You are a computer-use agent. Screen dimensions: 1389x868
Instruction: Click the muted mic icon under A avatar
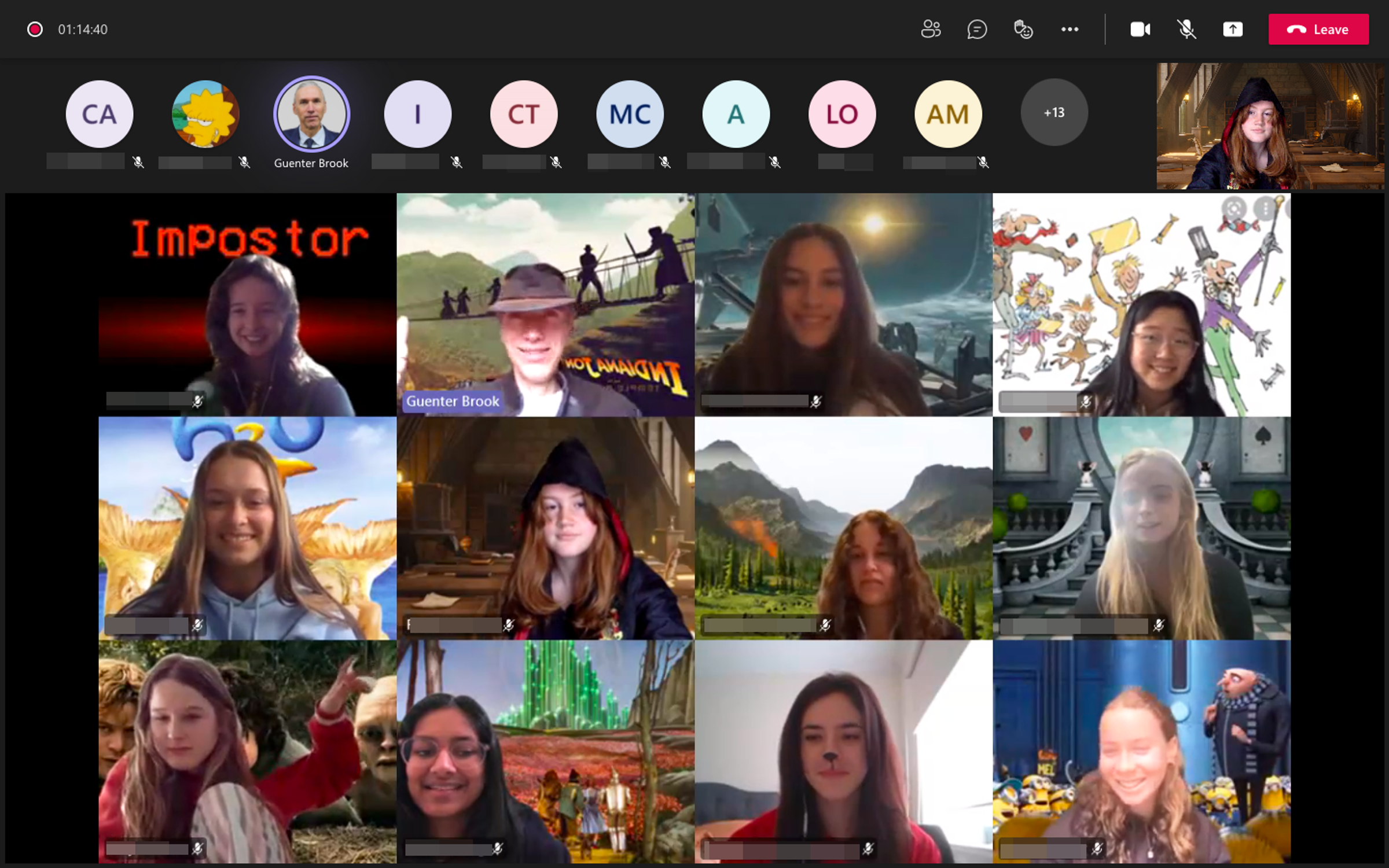pos(775,162)
